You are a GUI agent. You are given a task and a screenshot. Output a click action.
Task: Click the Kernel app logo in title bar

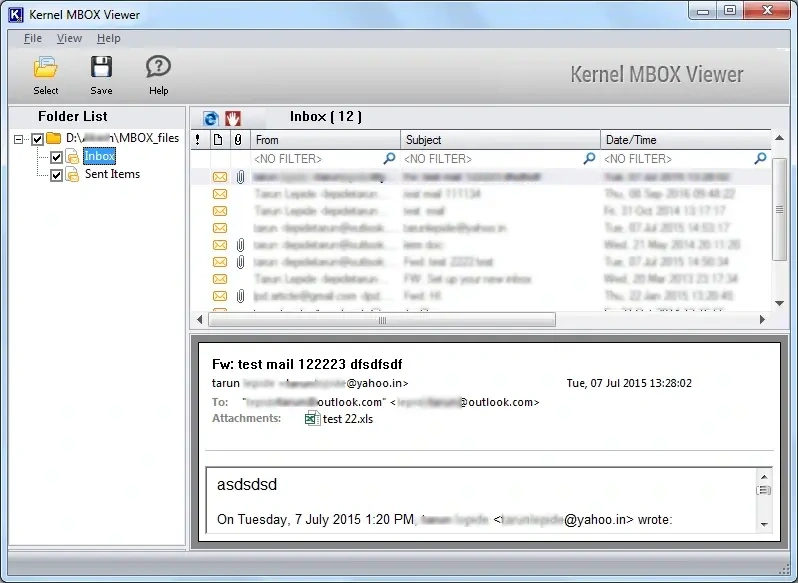[16, 15]
